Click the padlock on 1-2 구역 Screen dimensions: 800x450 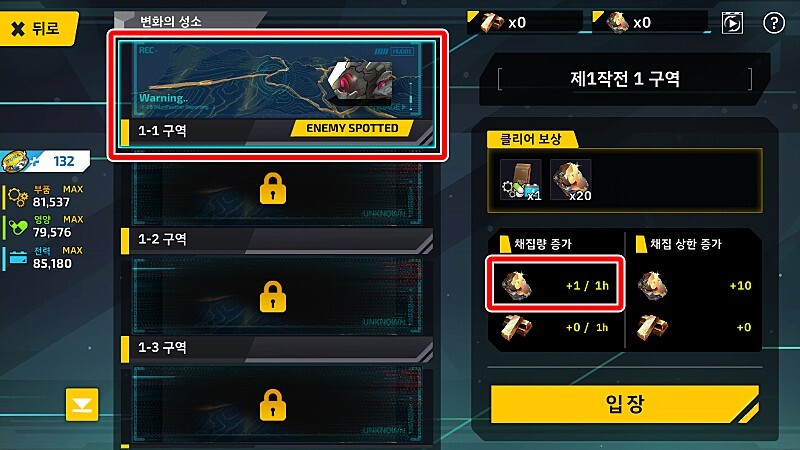click(272, 189)
